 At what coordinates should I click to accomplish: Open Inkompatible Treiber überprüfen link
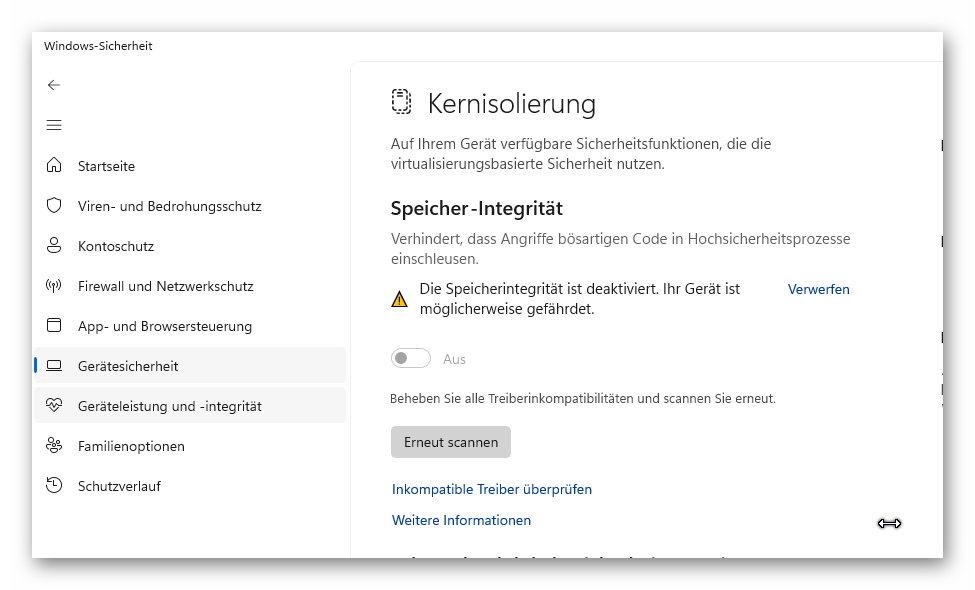[x=492, y=489]
